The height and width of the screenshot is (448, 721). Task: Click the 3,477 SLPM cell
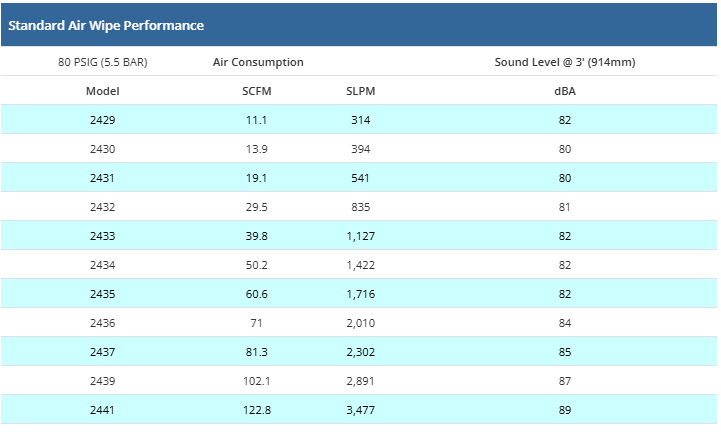pyautogui.click(x=360, y=410)
